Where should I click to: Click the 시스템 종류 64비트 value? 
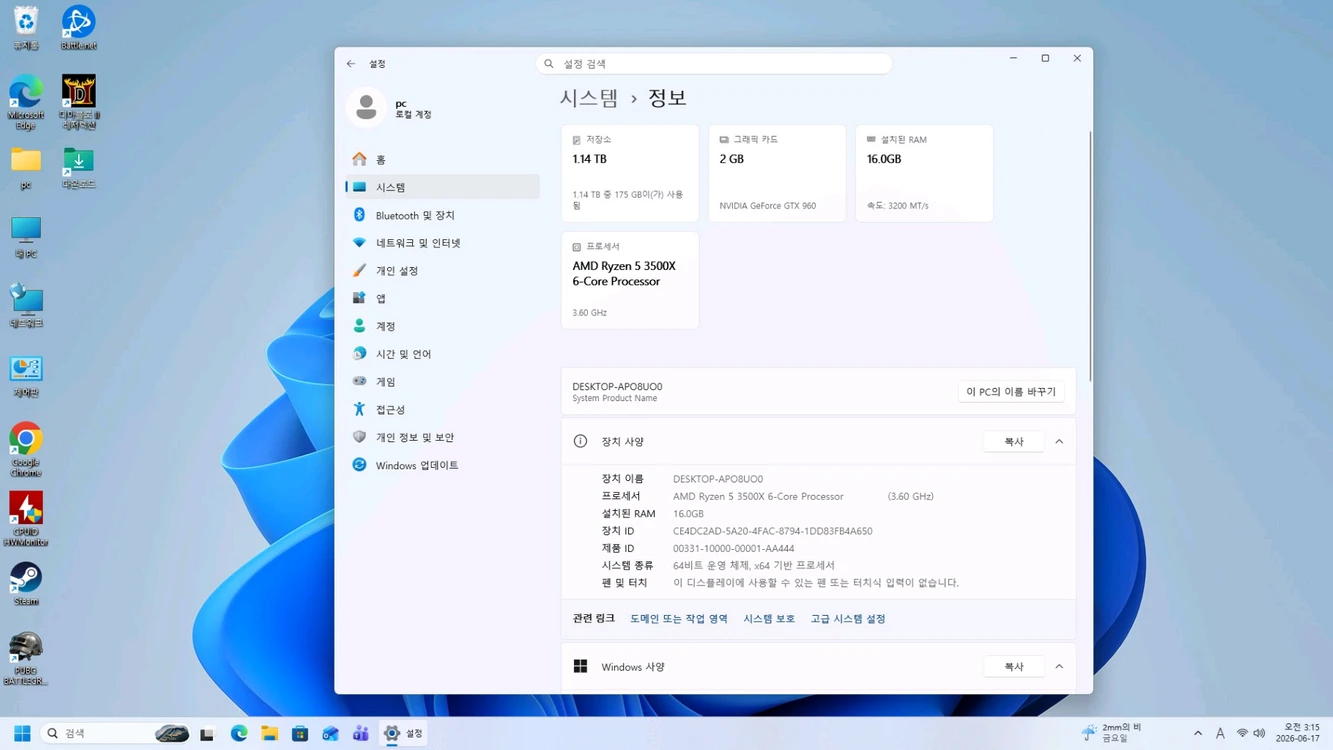[x=754, y=566]
